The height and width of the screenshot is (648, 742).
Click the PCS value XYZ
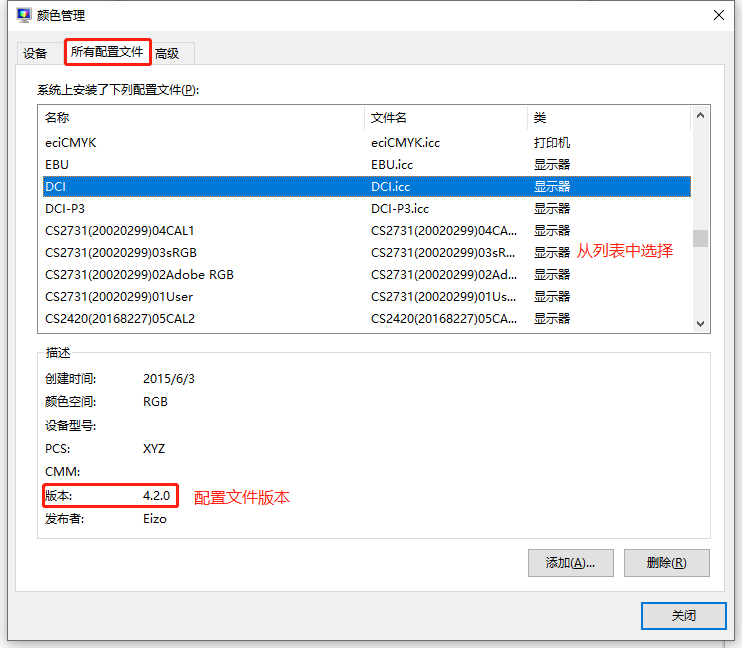[154, 449]
